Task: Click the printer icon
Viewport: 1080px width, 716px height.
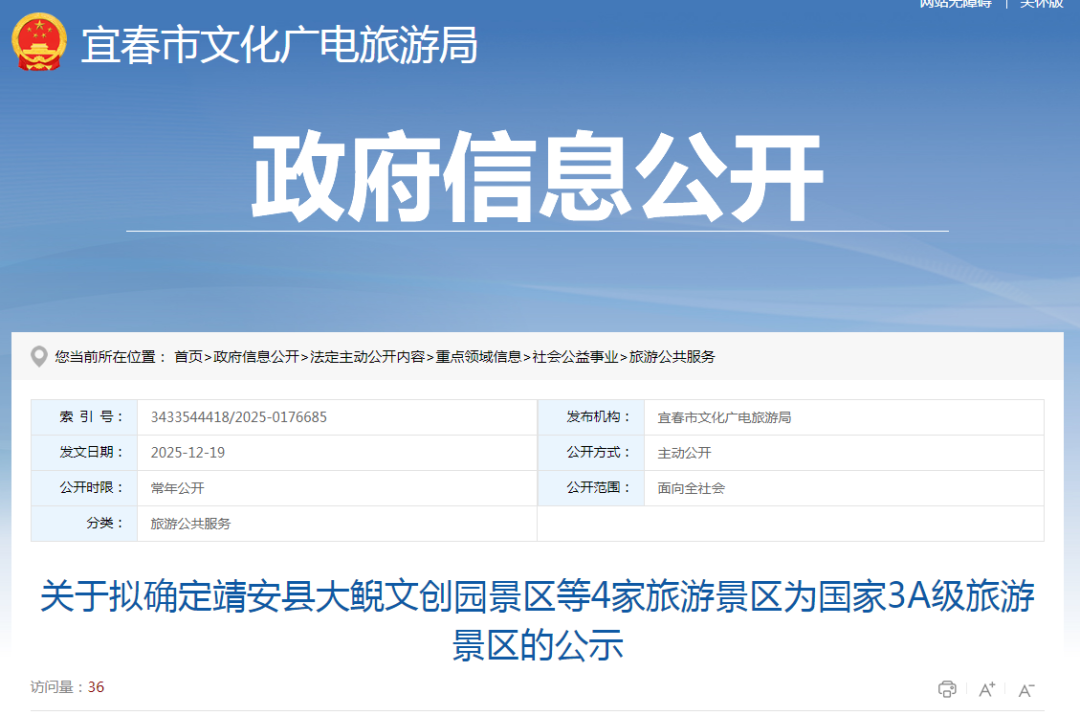Action: (946, 689)
